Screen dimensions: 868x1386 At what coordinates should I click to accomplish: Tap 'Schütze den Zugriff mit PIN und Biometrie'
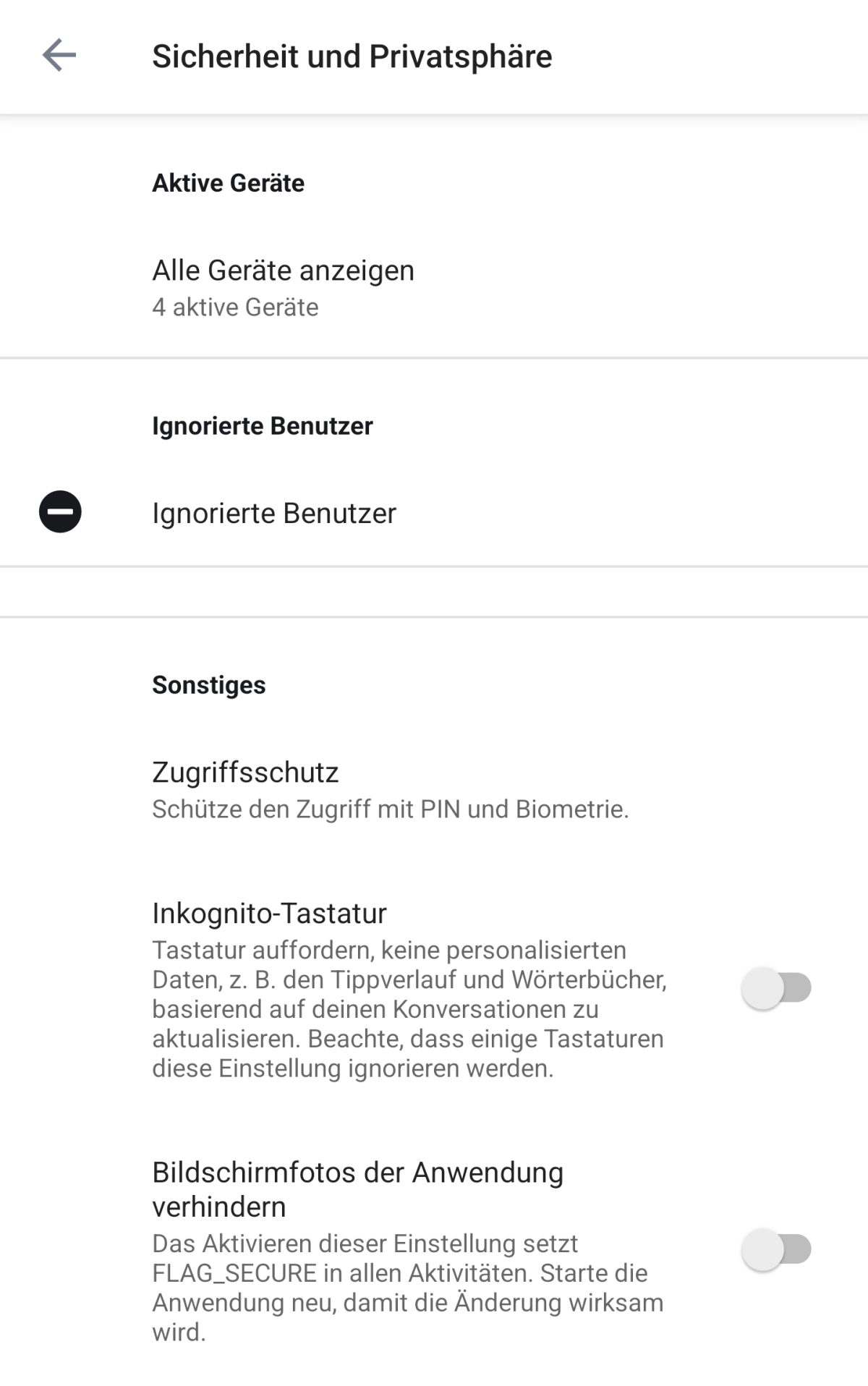(x=390, y=809)
